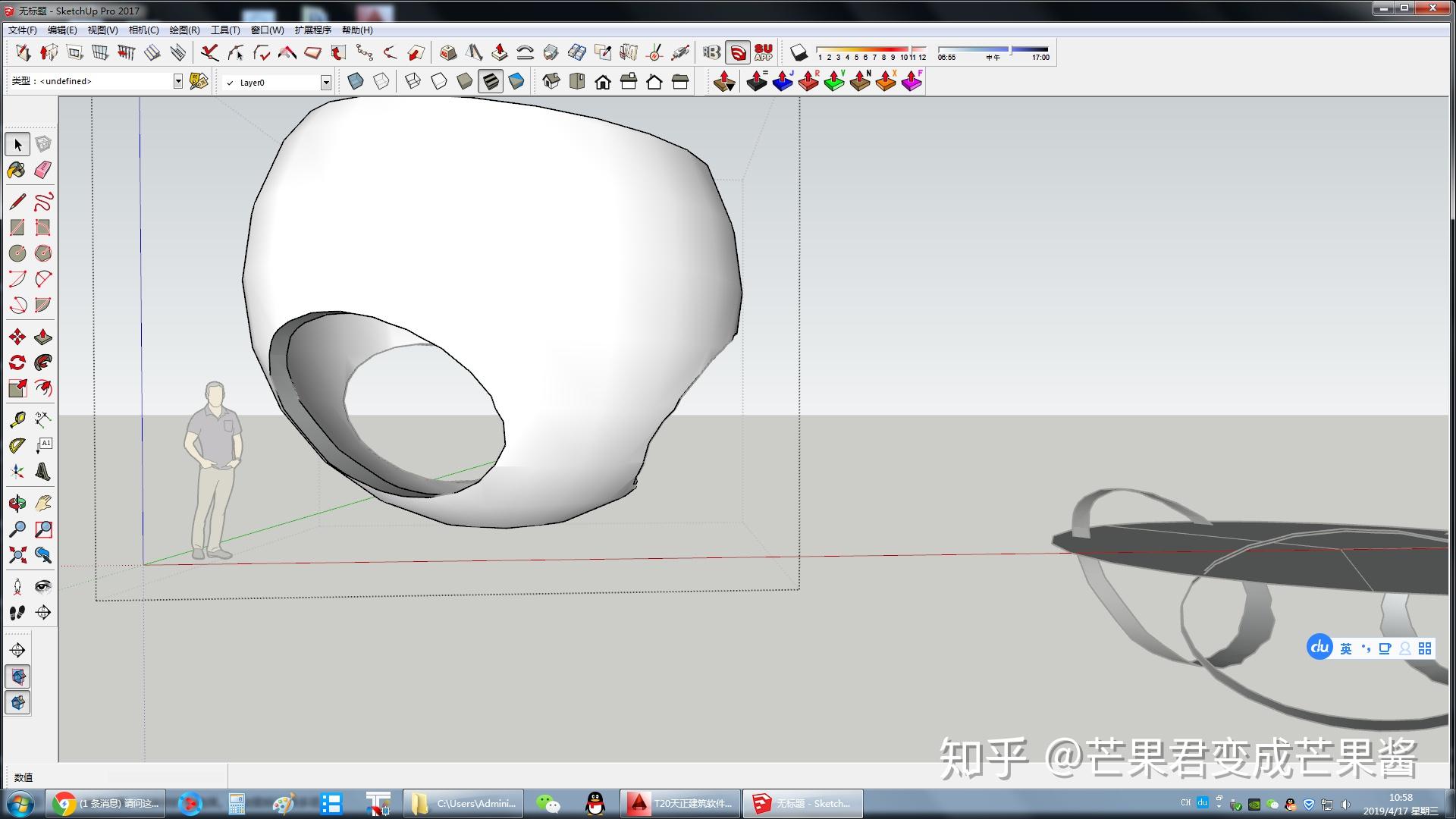Image resolution: width=1456 pixels, height=819 pixels.
Task: Enable X-ray face style mode
Action: pyautogui.click(x=356, y=81)
